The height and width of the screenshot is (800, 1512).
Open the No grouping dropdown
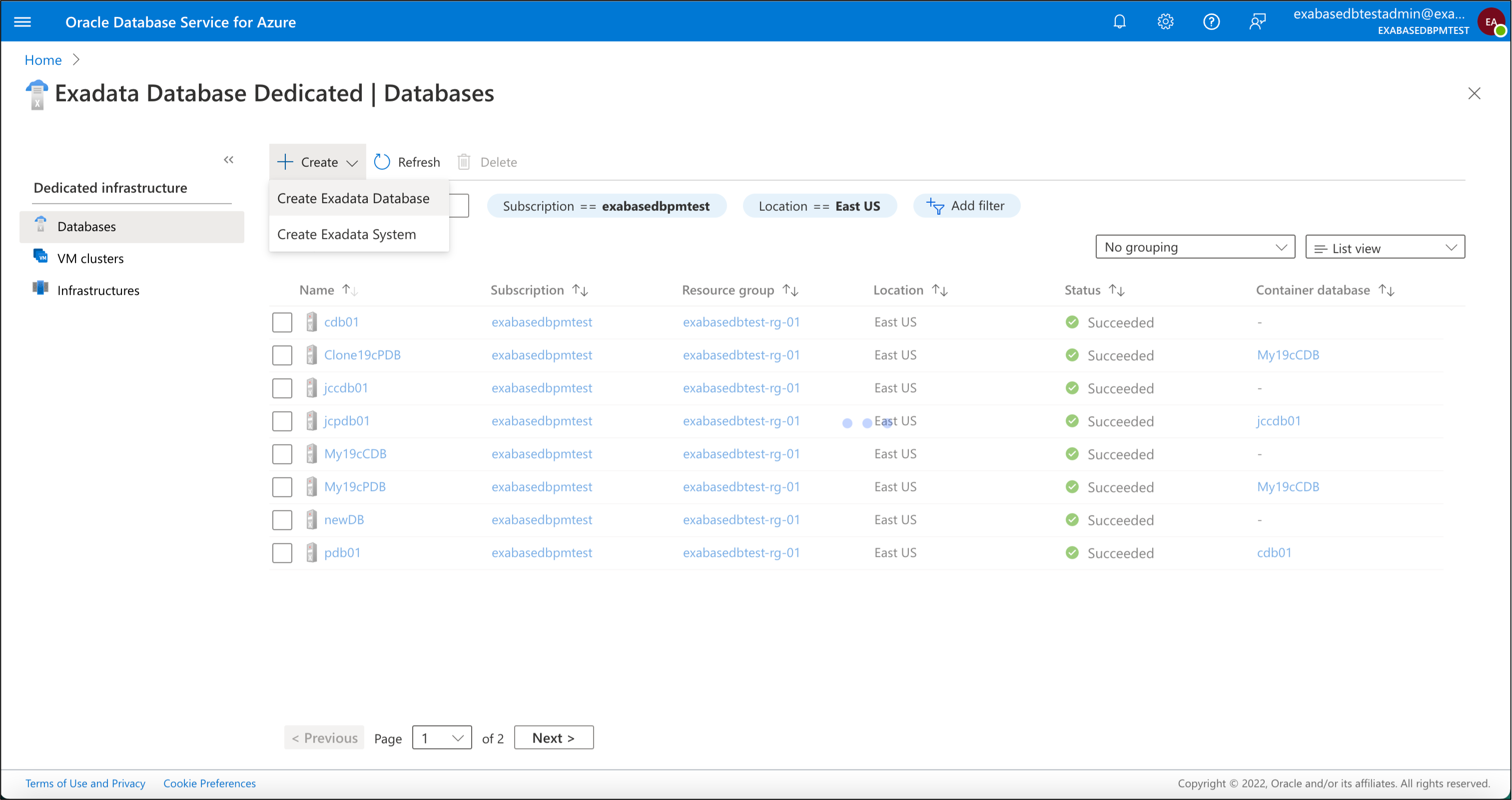pyautogui.click(x=1195, y=246)
